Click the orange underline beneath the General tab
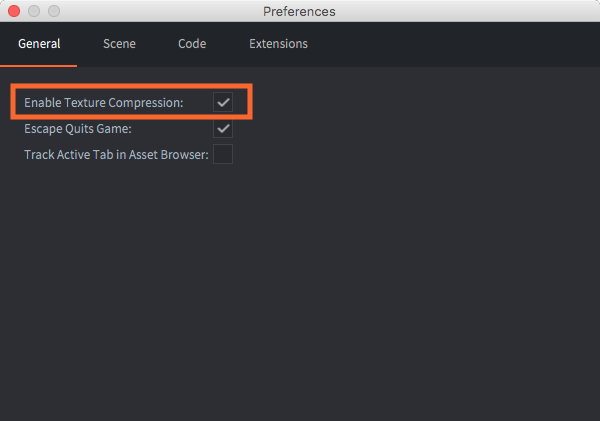The width and height of the screenshot is (600, 421). click(x=39, y=65)
